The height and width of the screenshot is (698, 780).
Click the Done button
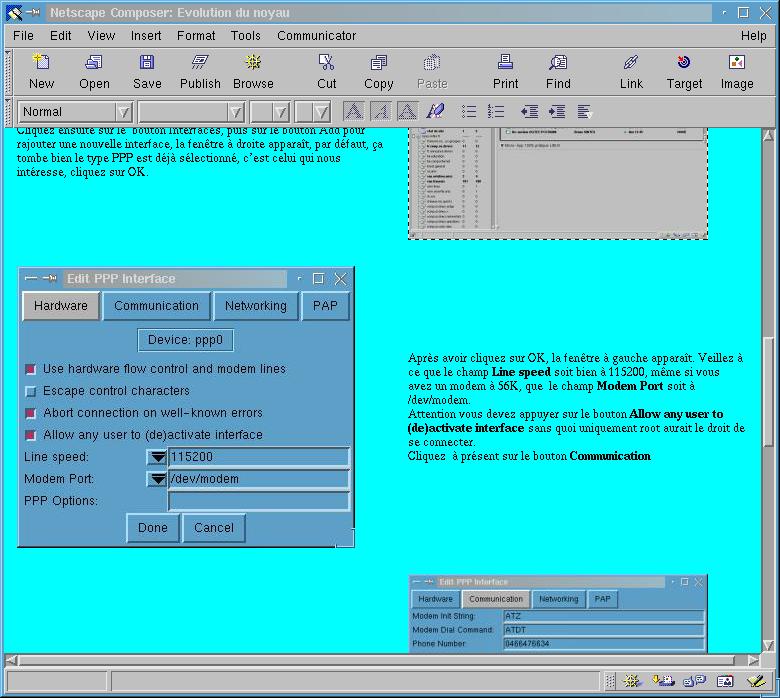pyautogui.click(x=152, y=528)
